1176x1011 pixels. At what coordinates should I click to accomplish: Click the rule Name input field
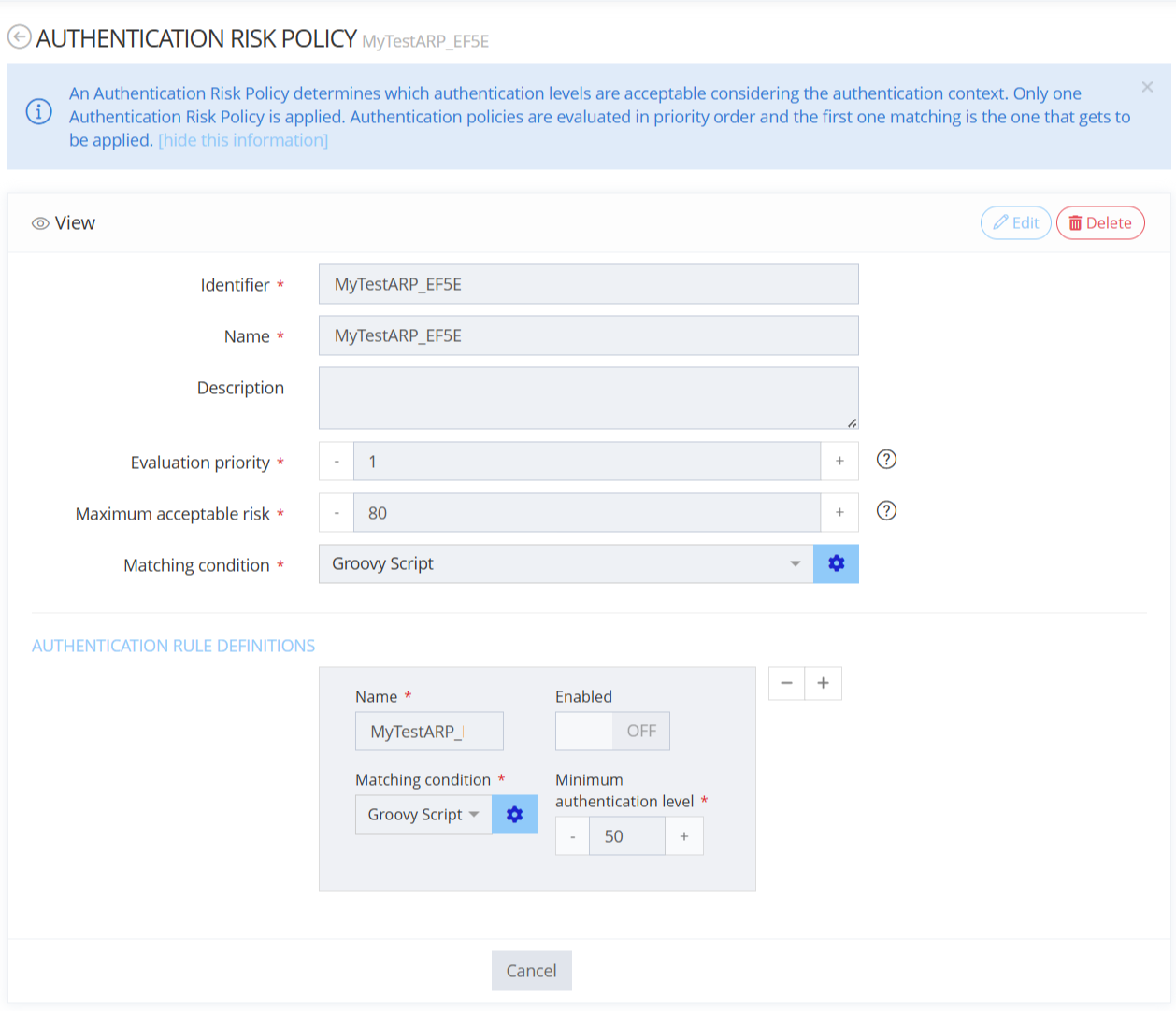[x=429, y=731]
